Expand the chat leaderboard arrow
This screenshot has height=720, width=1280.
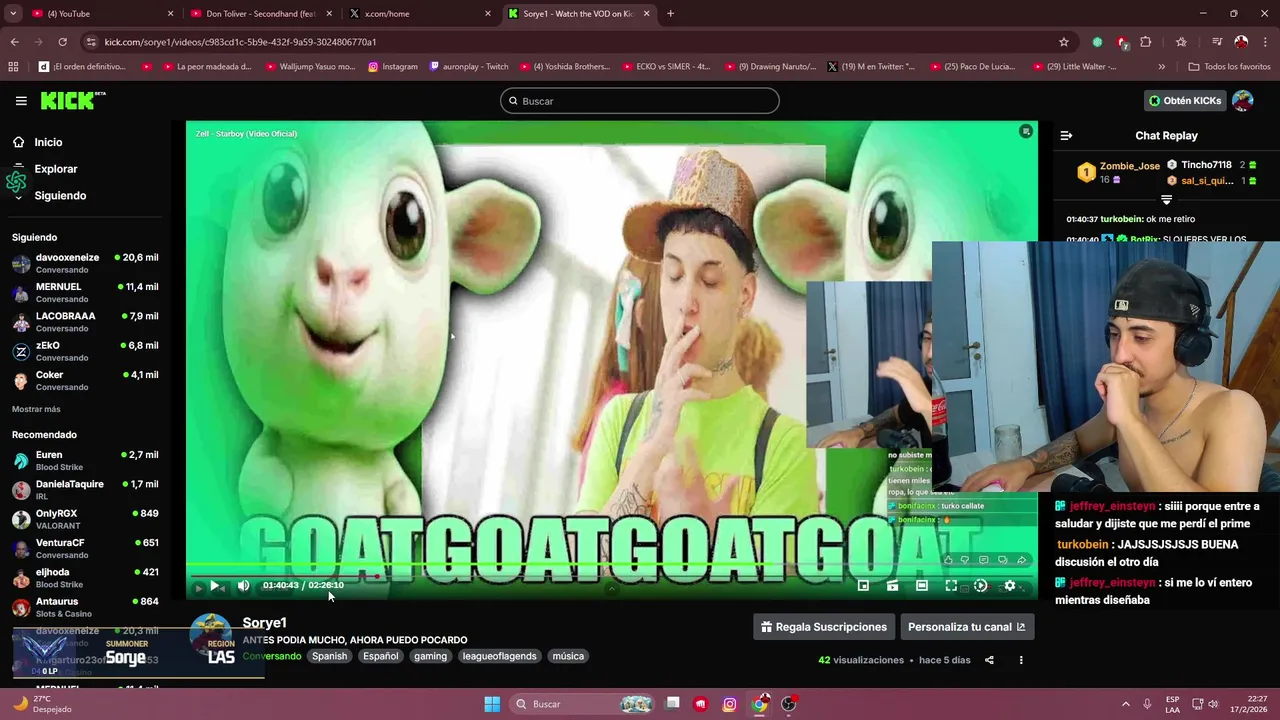click(x=1166, y=200)
